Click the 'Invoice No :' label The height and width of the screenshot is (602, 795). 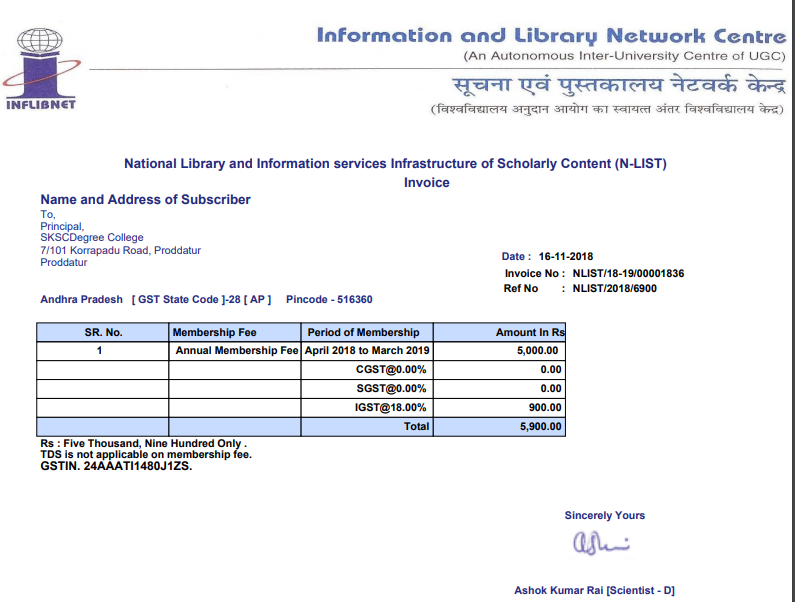tap(534, 273)
